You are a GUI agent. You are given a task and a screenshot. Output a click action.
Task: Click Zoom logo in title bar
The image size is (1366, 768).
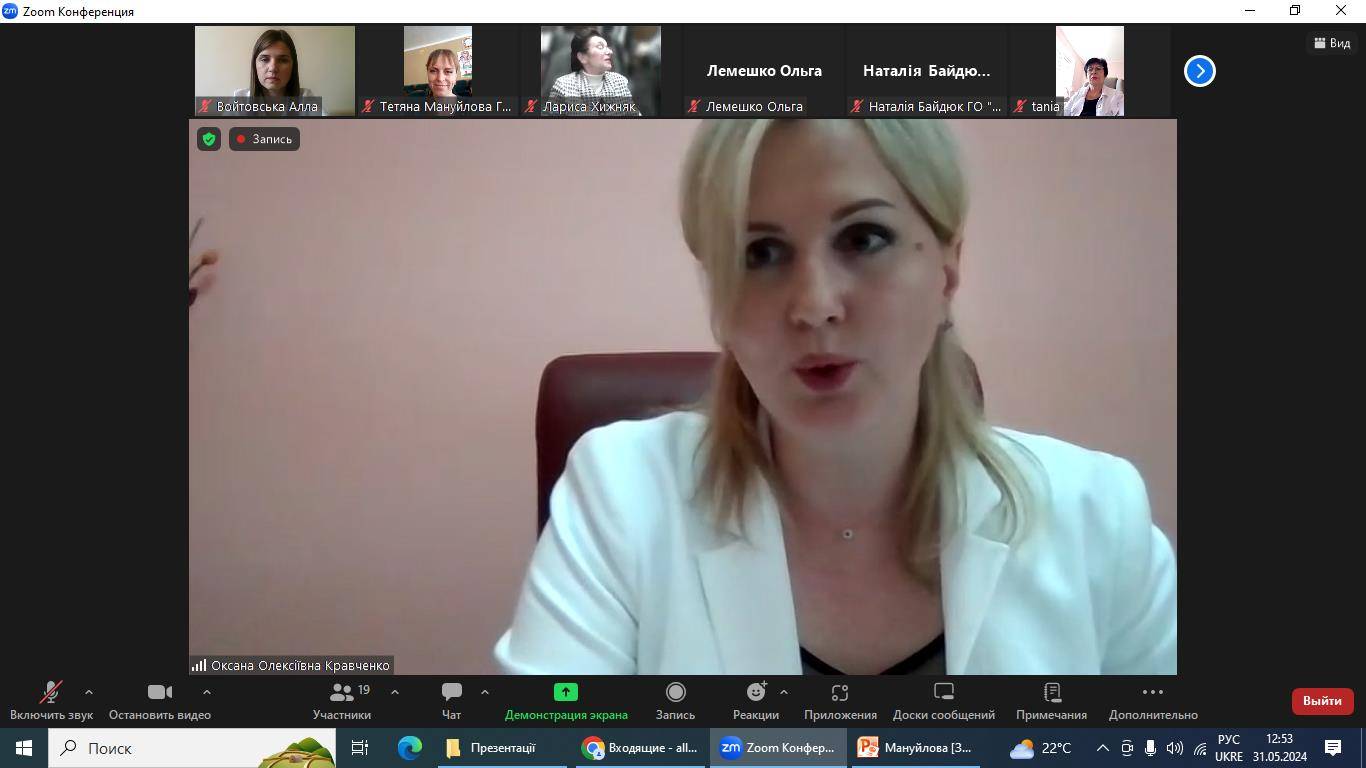10,11
